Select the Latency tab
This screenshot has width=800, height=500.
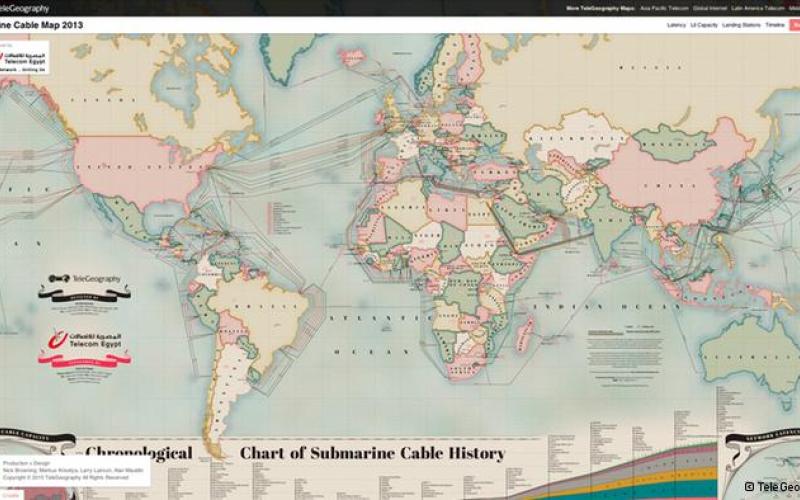(676, 25)
